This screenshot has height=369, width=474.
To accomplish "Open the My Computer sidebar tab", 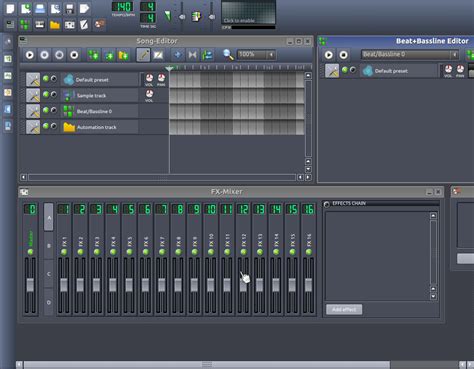I will (8, 126).
